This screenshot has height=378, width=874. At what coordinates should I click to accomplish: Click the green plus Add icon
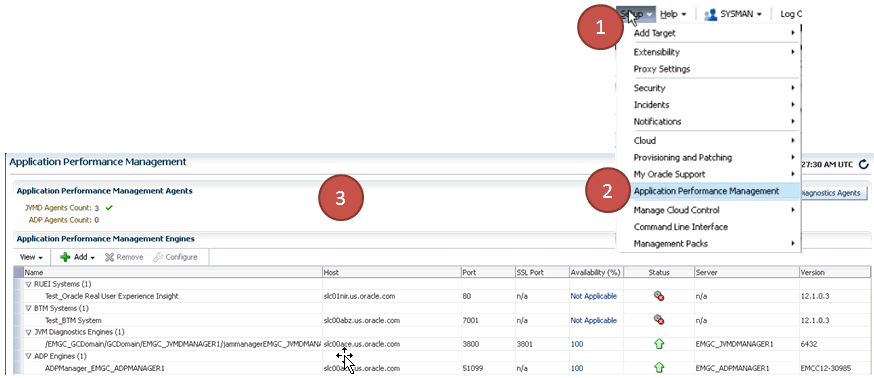(65, 257)
